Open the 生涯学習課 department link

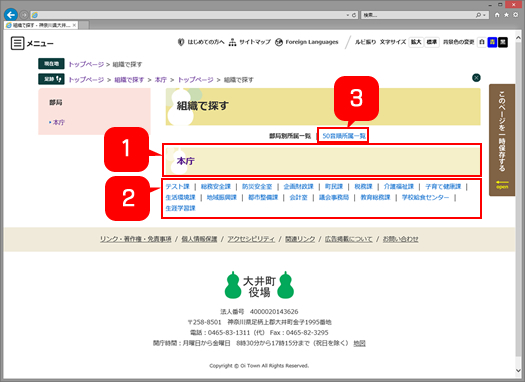(x=180, y=208)
